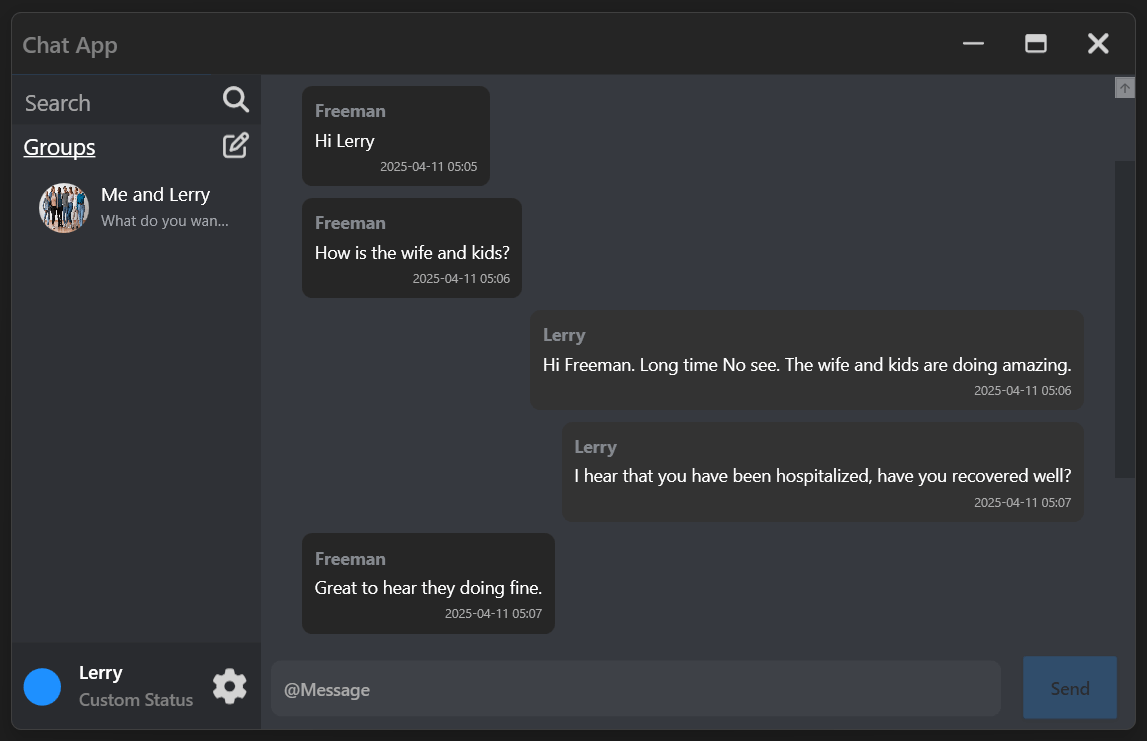The width and height of the screenshot is (1147, 741).
Task: Click the blue status circle avatar
Action: tap(42, 686)
